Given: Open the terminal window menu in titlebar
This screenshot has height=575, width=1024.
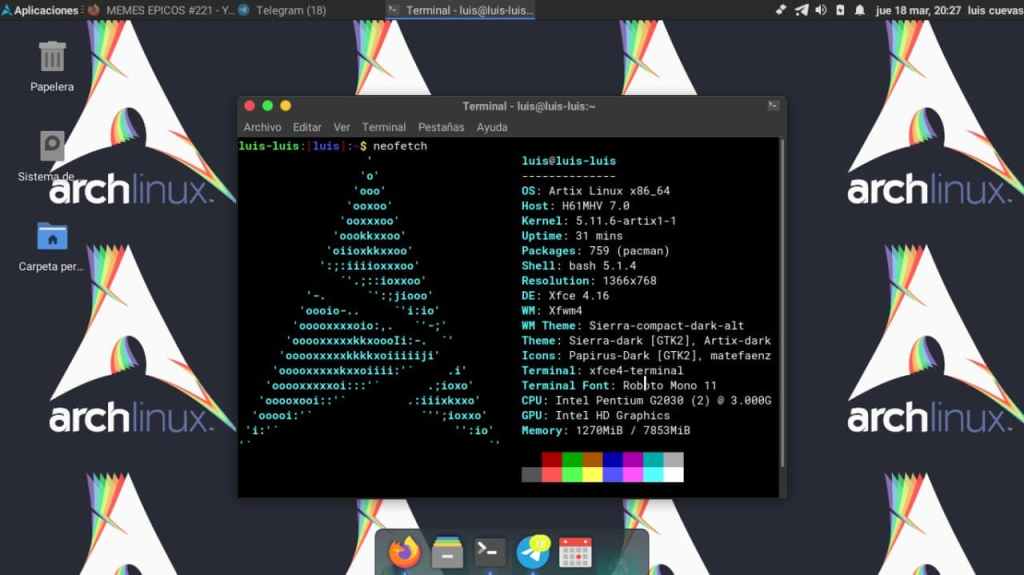Looking at the screenshot, I should (773, 106).
